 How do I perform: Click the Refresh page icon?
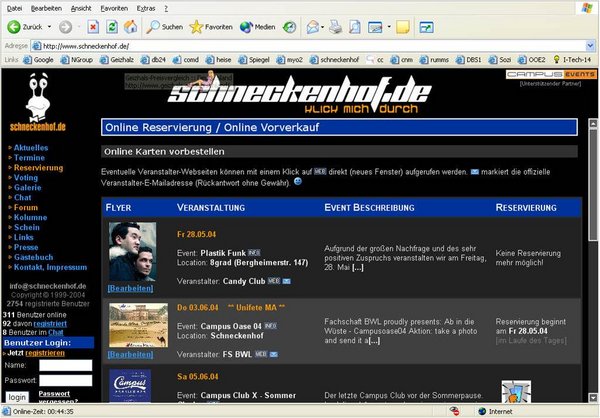111,26
